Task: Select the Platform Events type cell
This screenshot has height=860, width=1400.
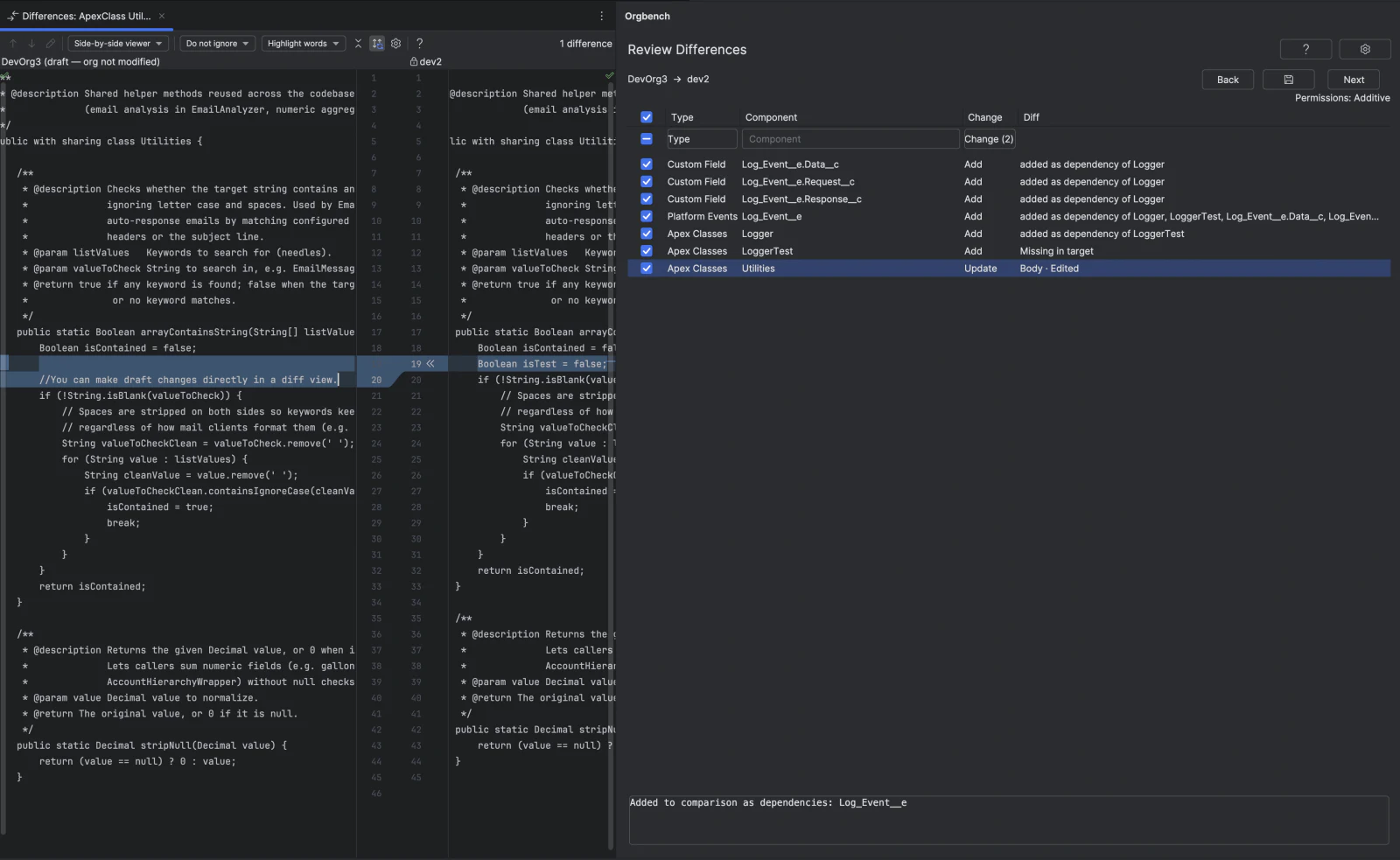Action: pos(702,216)
